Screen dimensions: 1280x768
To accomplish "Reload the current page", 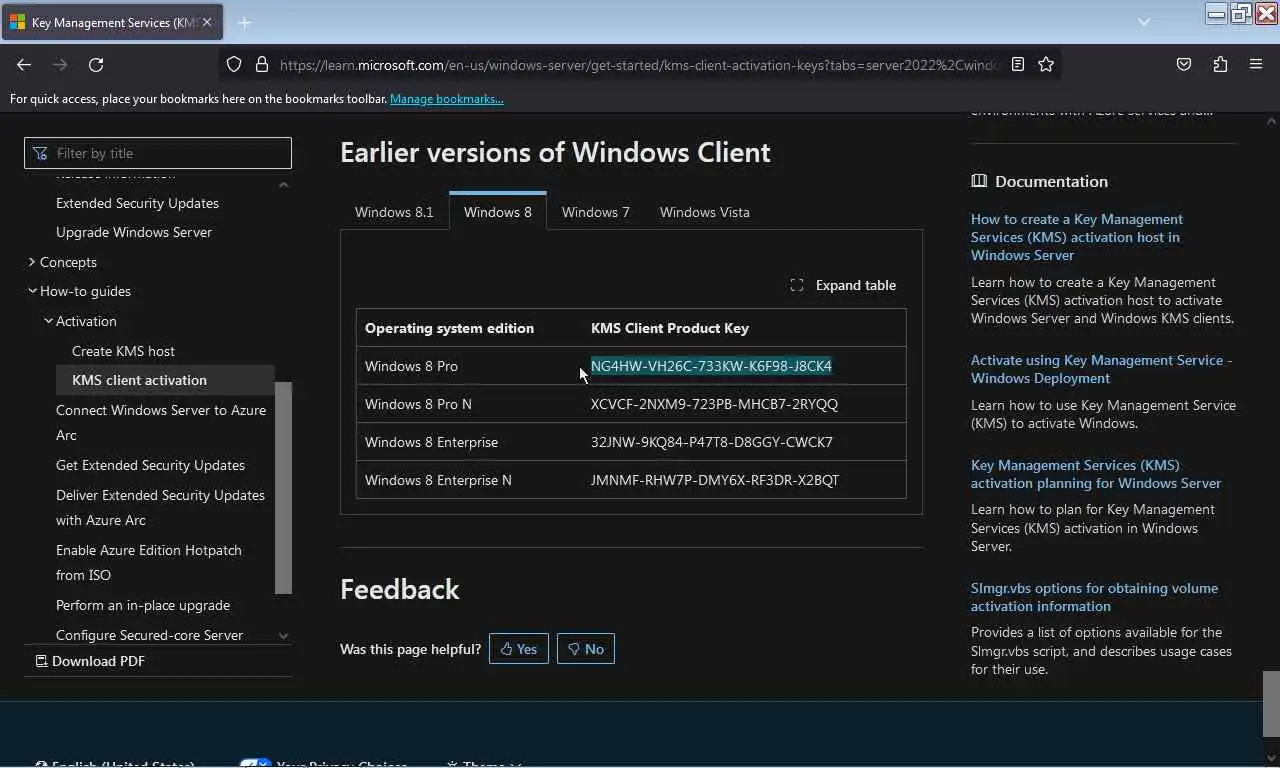I will [x=96, y=64].
